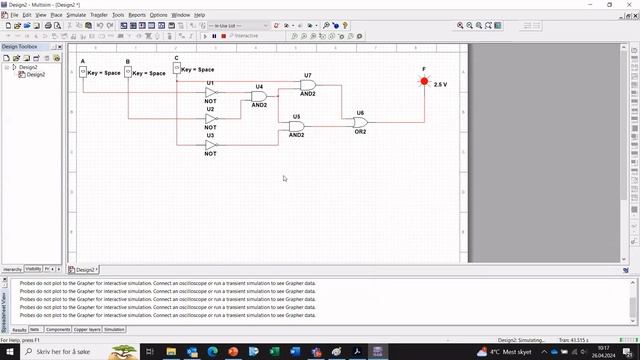Open Windows Start menu

tap(9, 351)
